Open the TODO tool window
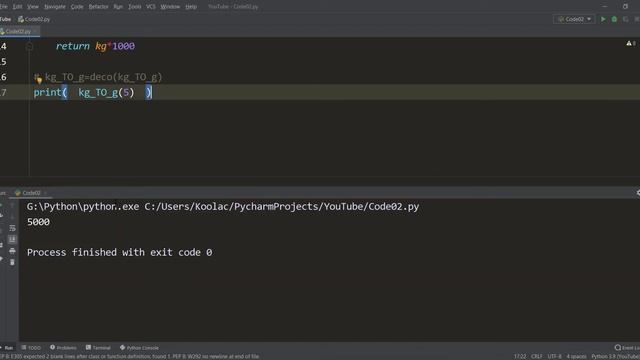The image size is (640, 360). [x=31, y=348]
